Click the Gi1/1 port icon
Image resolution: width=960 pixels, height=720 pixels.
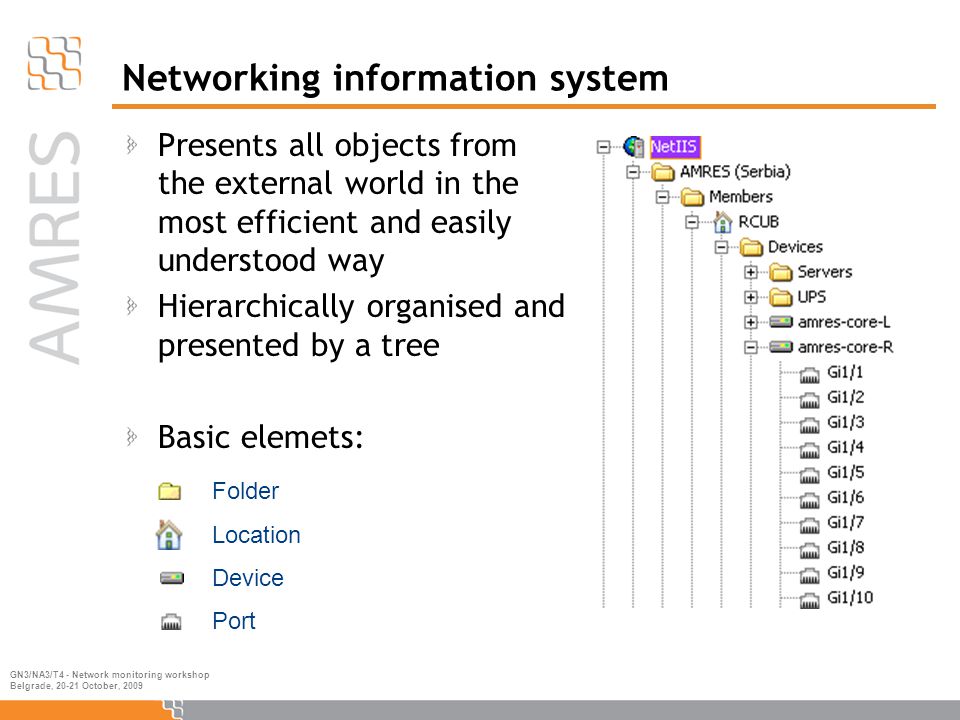click(x=809, y=375)
